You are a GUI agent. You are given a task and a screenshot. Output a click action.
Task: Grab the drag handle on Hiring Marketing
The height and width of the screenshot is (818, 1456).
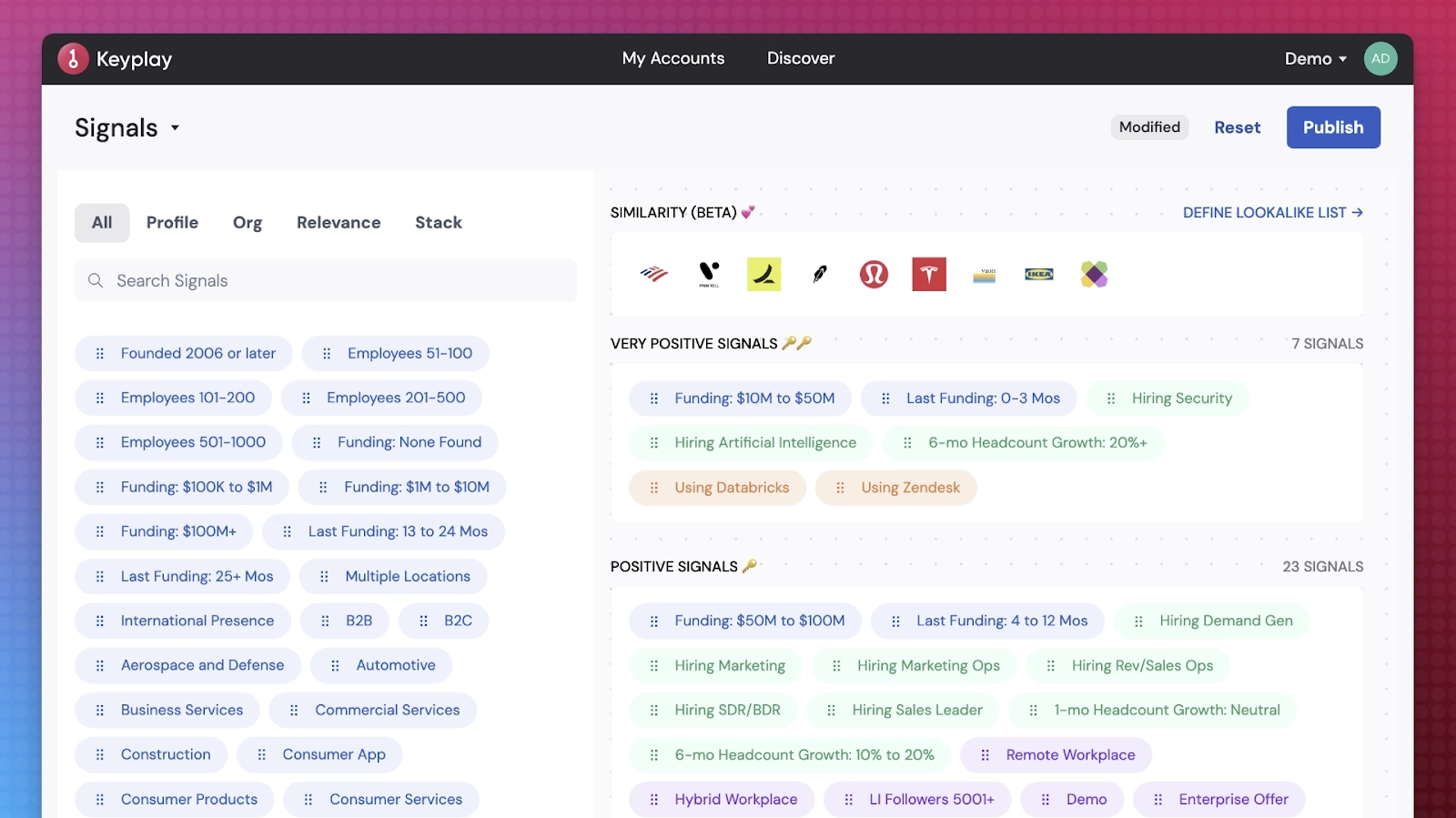coord(654,666)
